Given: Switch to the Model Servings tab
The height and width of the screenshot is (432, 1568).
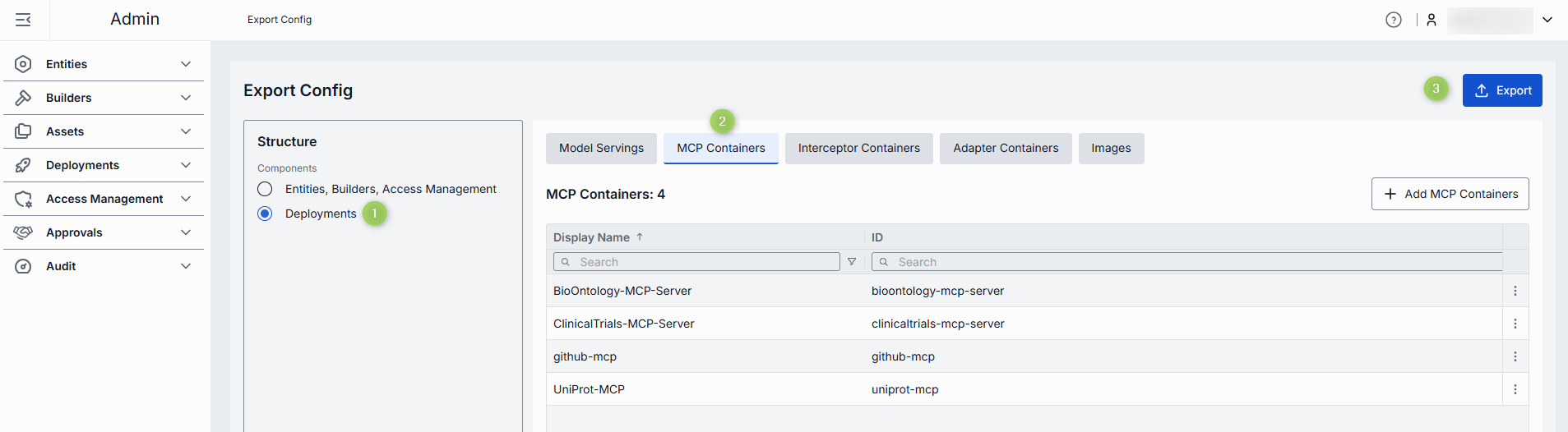Looking at the screenshot, I should tap(601, 149).
